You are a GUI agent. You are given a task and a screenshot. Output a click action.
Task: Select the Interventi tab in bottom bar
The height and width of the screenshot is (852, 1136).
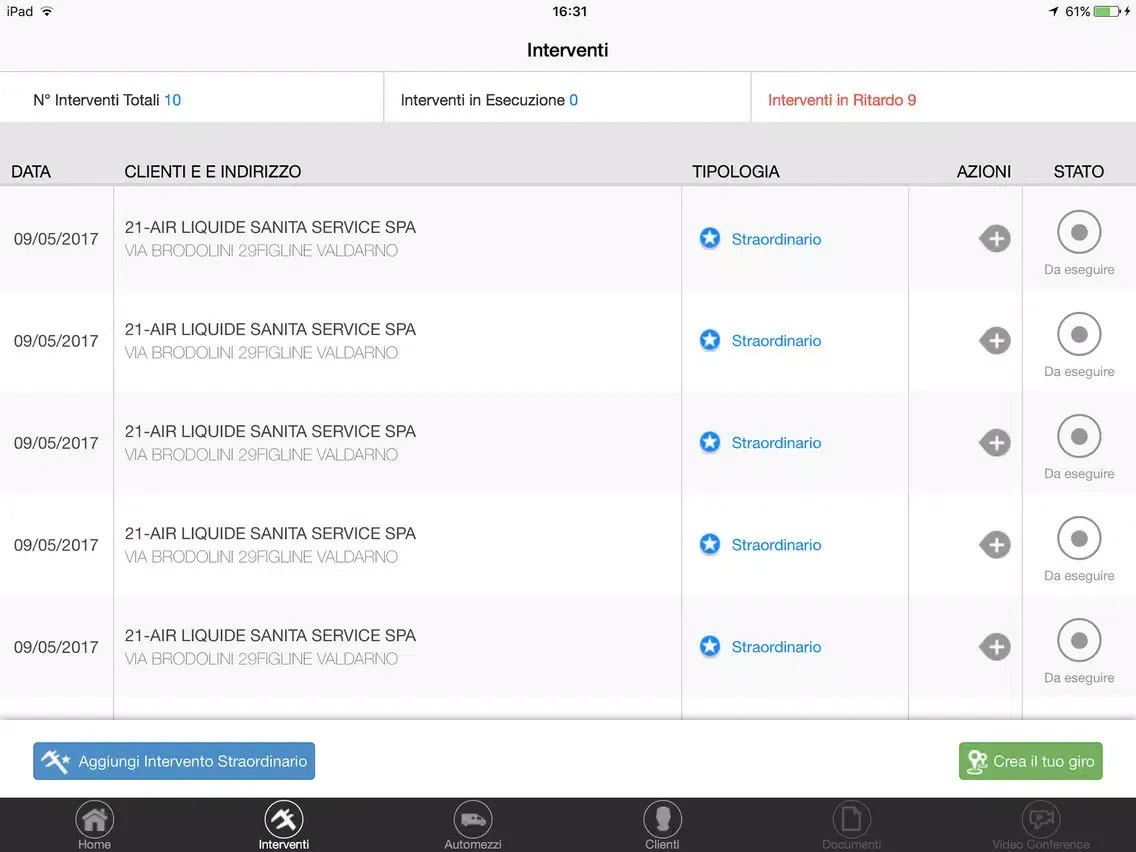[284, 820]
